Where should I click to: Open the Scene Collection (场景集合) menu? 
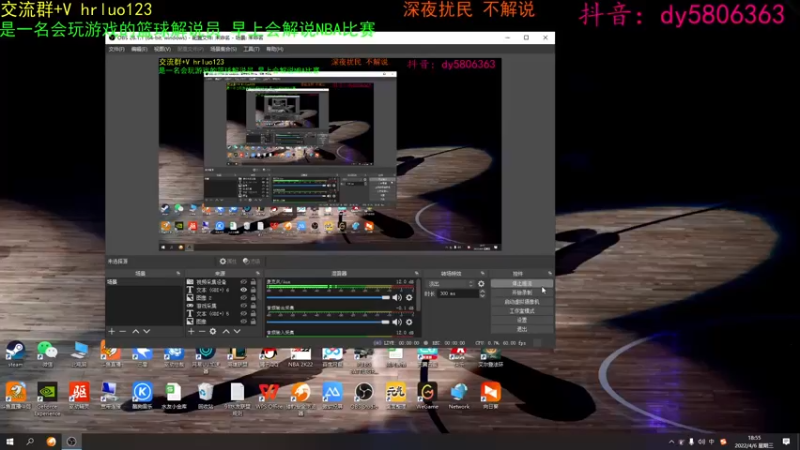223,49
